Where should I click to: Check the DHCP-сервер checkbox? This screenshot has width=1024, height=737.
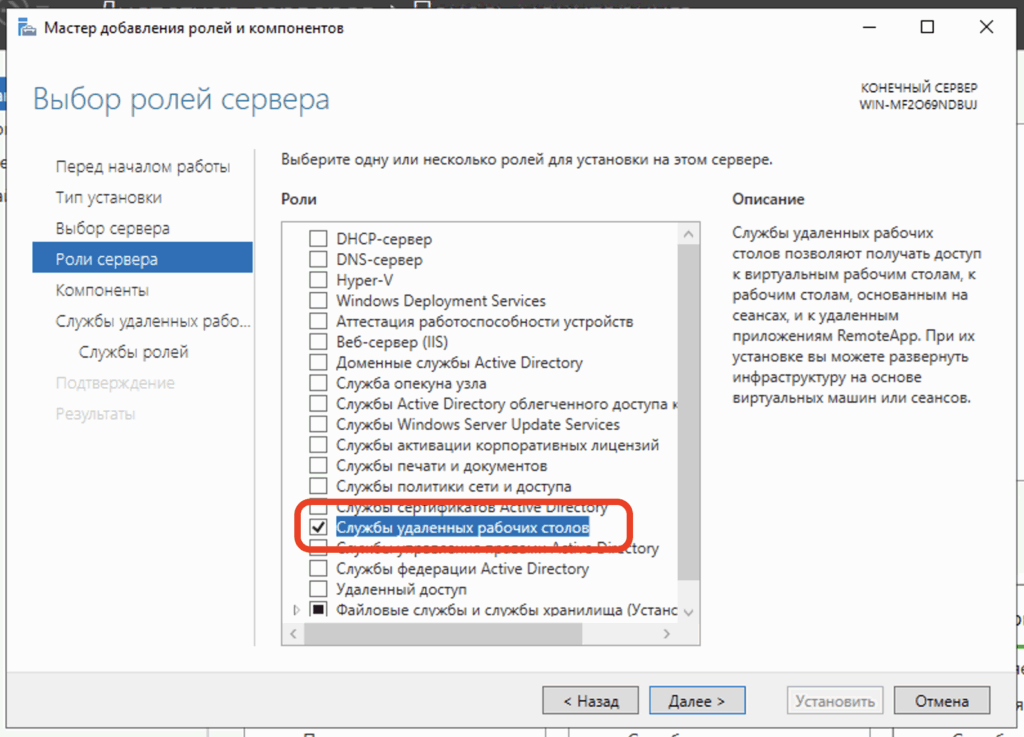(318, 239)
